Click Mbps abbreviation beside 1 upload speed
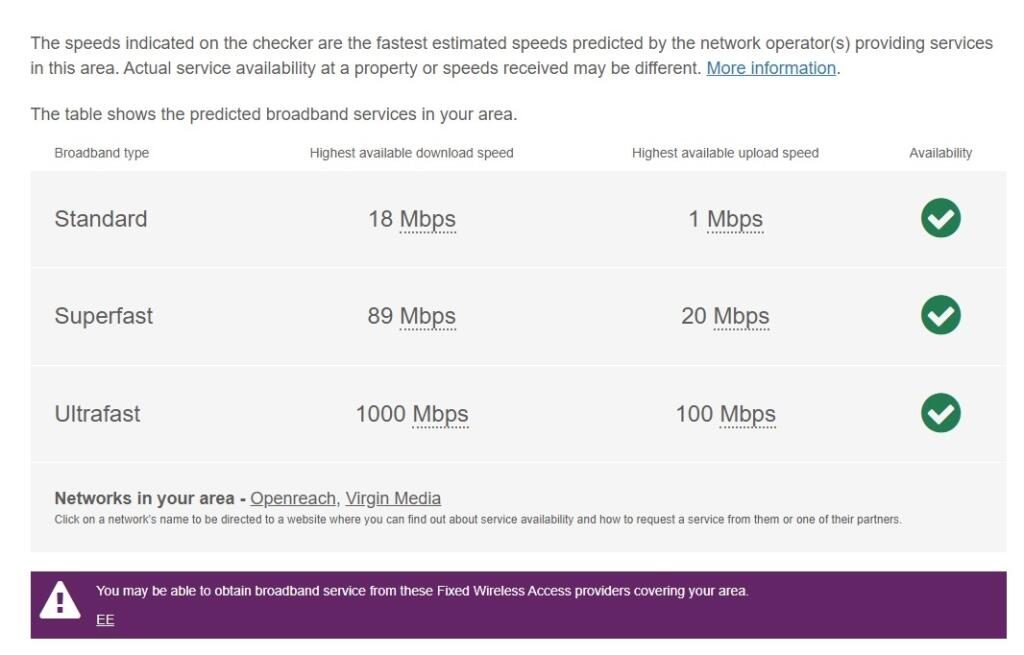 point(735,219)
